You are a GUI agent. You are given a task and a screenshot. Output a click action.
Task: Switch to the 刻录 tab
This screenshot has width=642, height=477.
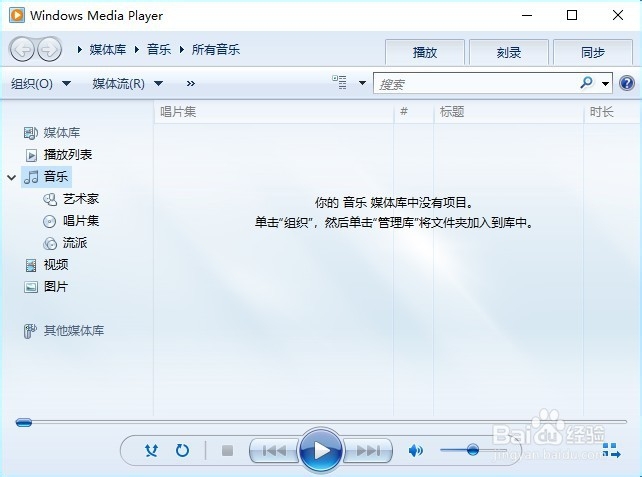[509, 52]
